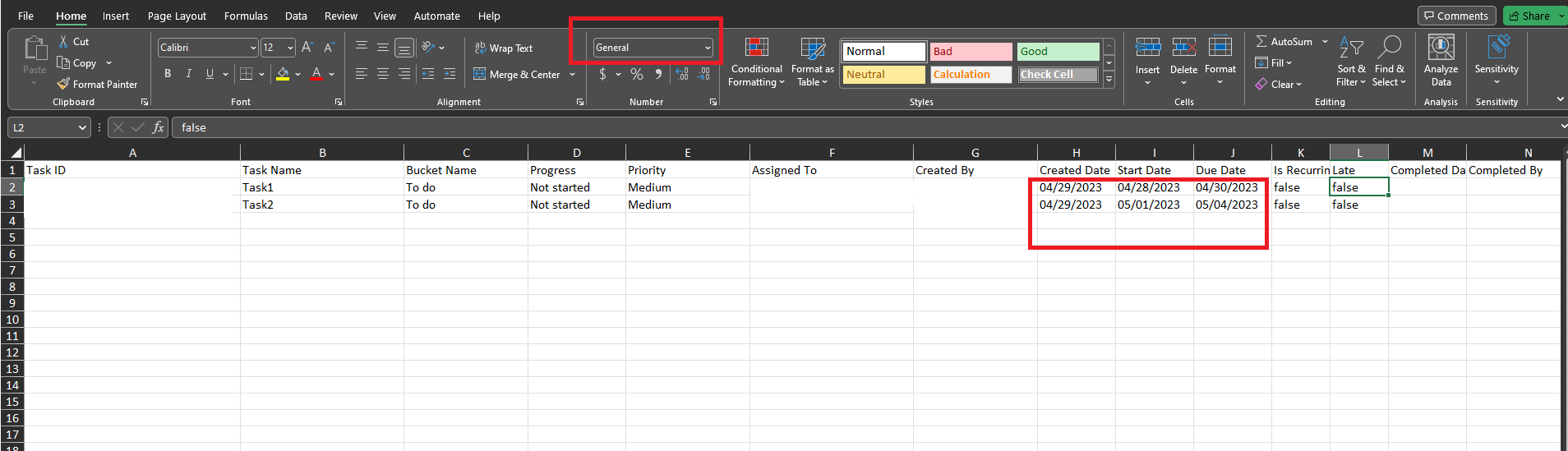The width and height of the screenshot is (1568, 451).
Task: Open the AutoSum dropdown arrow
Action: pos(1325,41)
